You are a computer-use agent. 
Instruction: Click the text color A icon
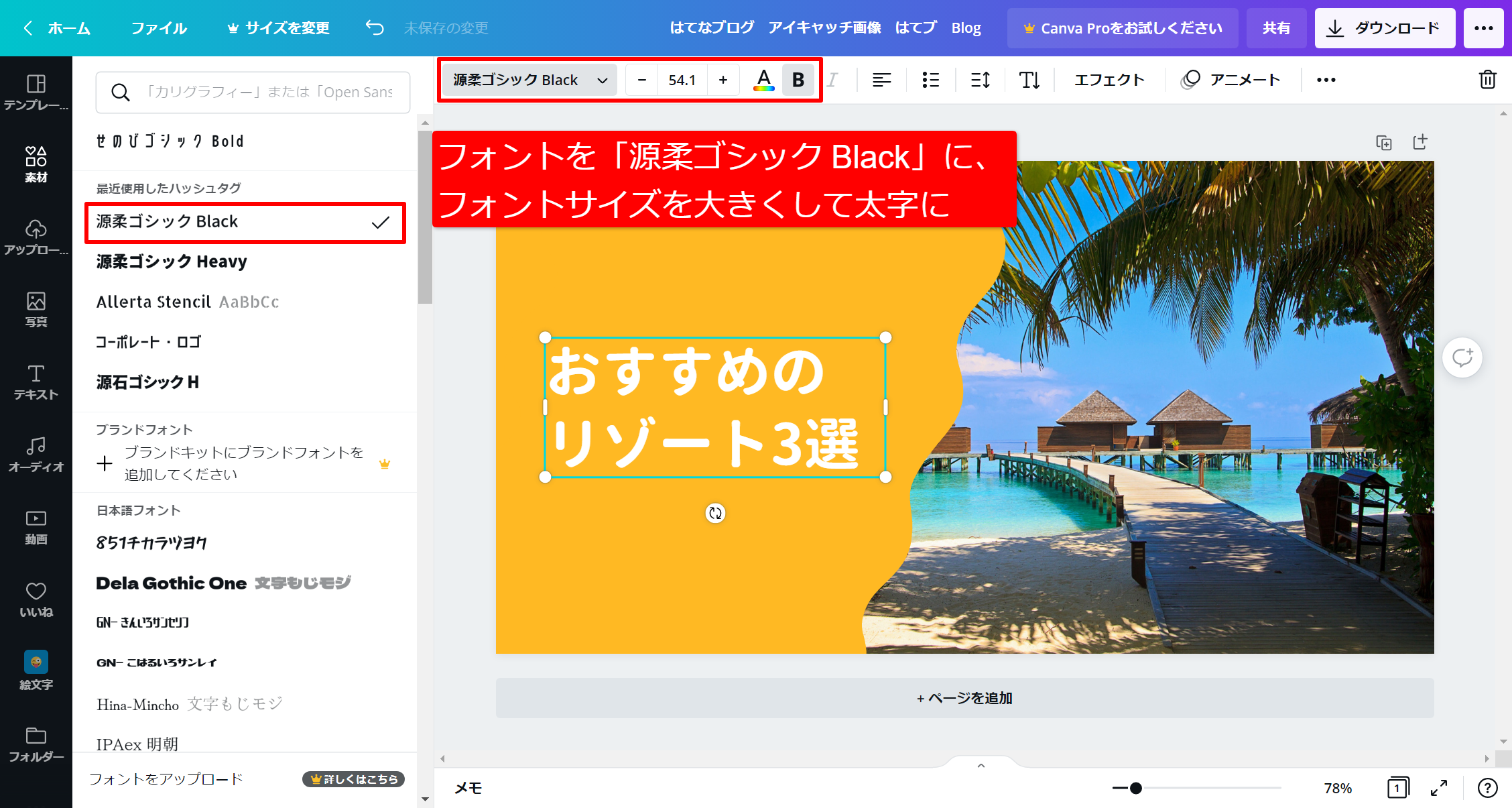(x=763, y=80)
